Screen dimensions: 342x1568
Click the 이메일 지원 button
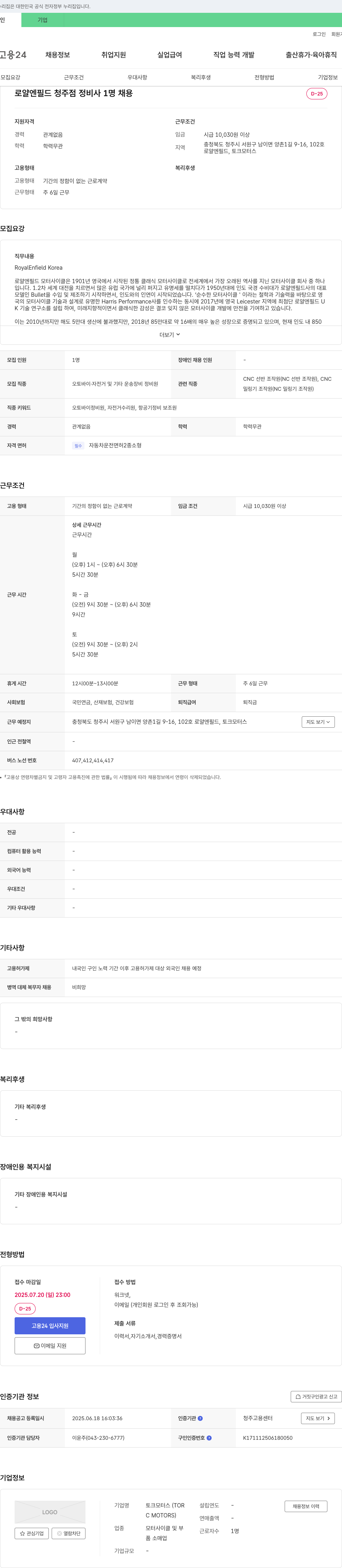[x=50, y=1346]
